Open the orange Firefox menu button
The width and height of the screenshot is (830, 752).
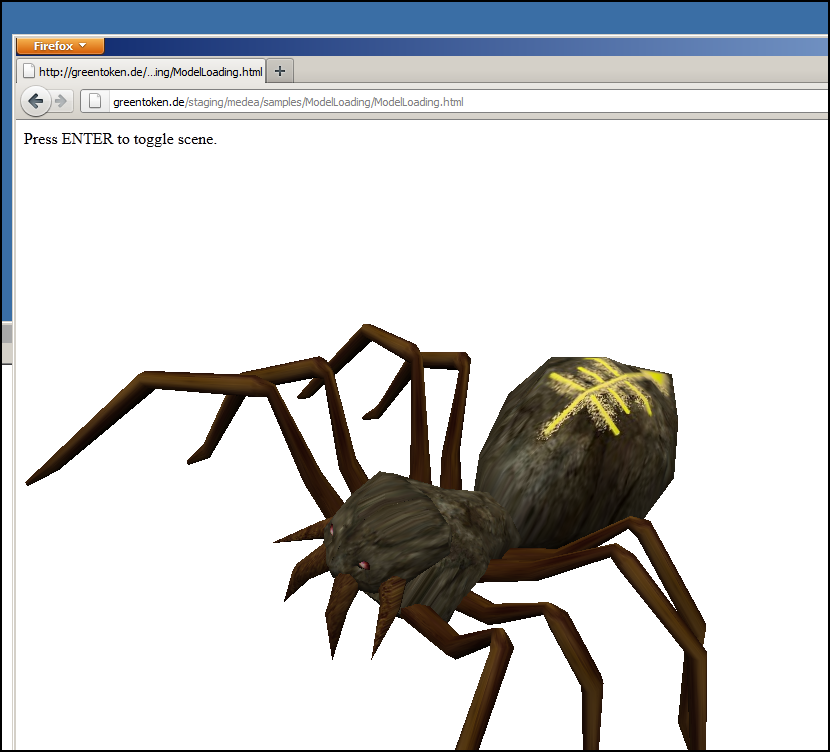pos(60,46)
